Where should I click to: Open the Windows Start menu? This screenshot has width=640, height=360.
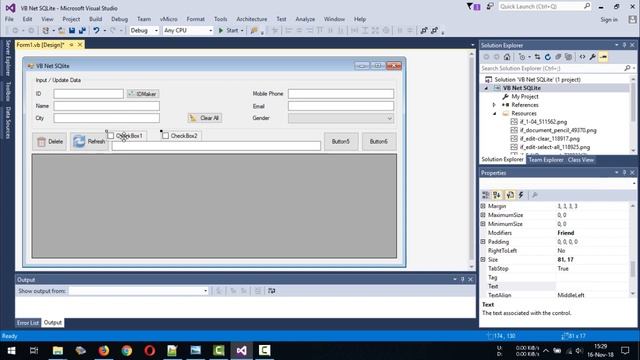pyautogui.click(x=11, y=350)
